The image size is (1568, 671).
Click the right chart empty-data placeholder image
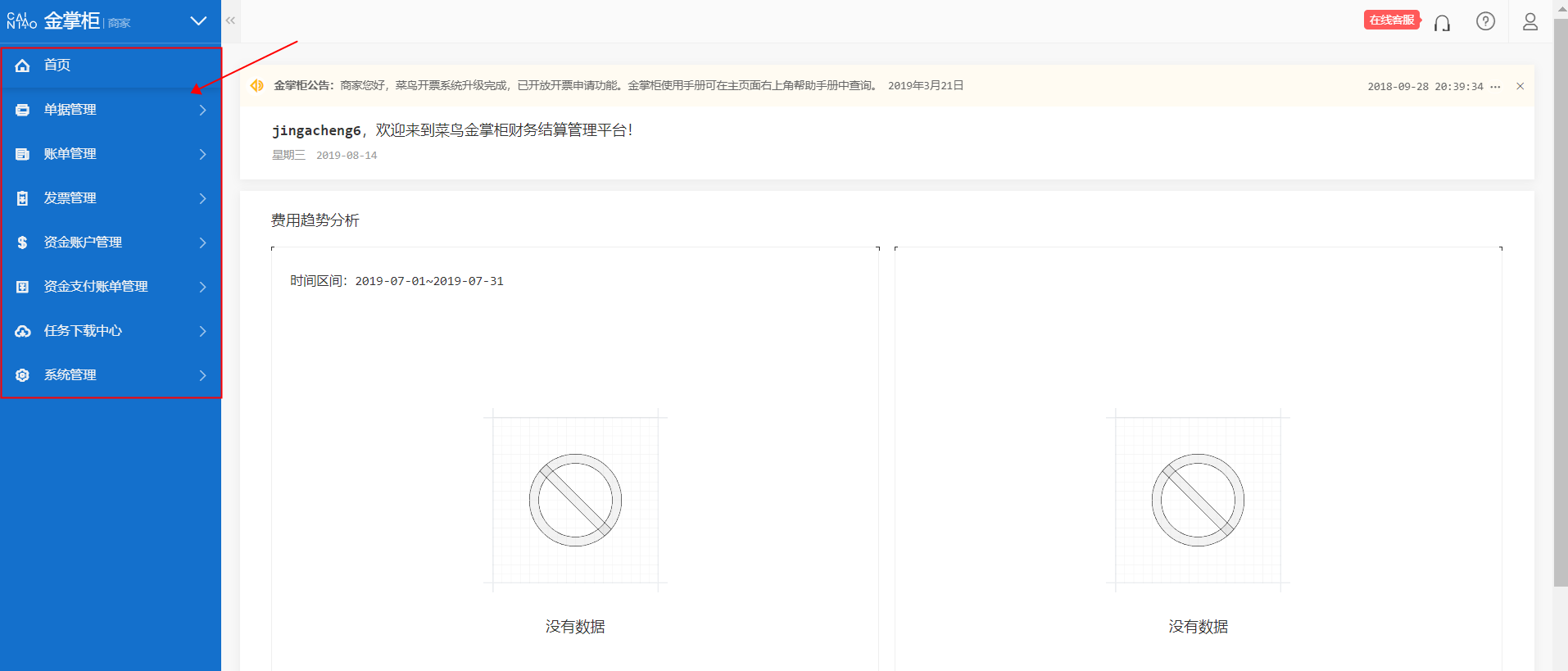click(x=1198, y=500)
